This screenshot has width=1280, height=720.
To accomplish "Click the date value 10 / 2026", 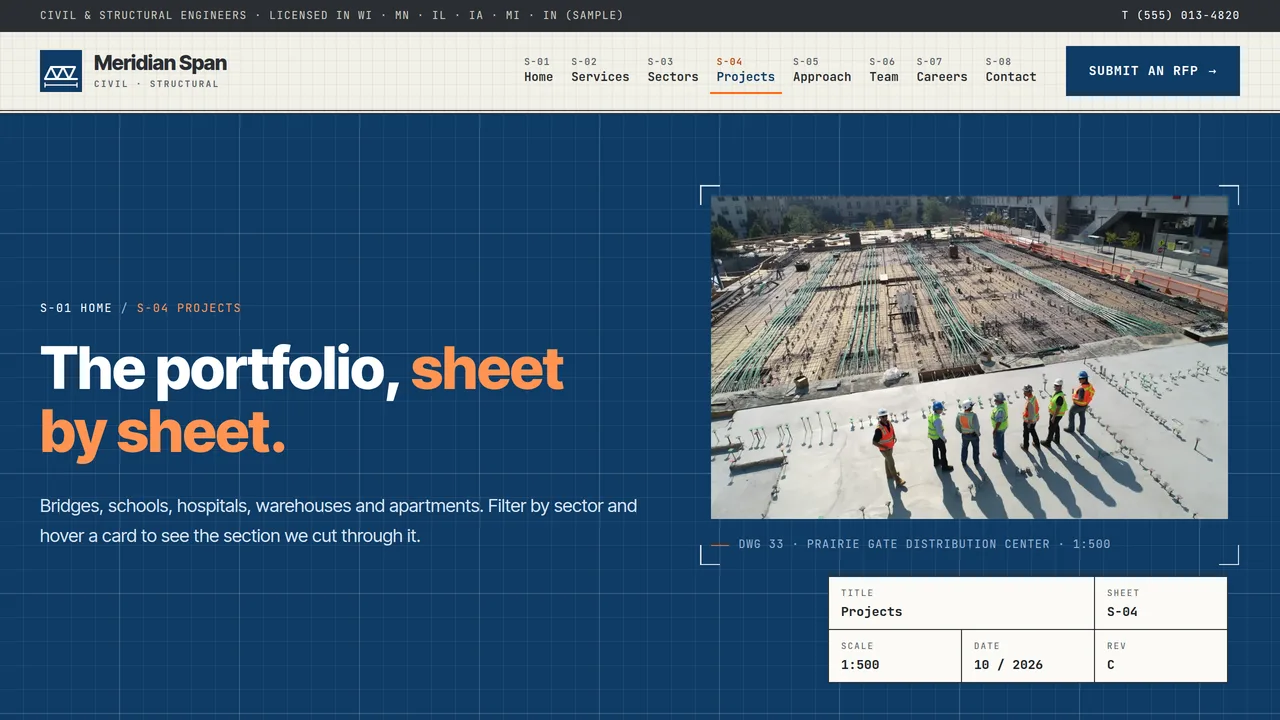I will [1008, 665].
